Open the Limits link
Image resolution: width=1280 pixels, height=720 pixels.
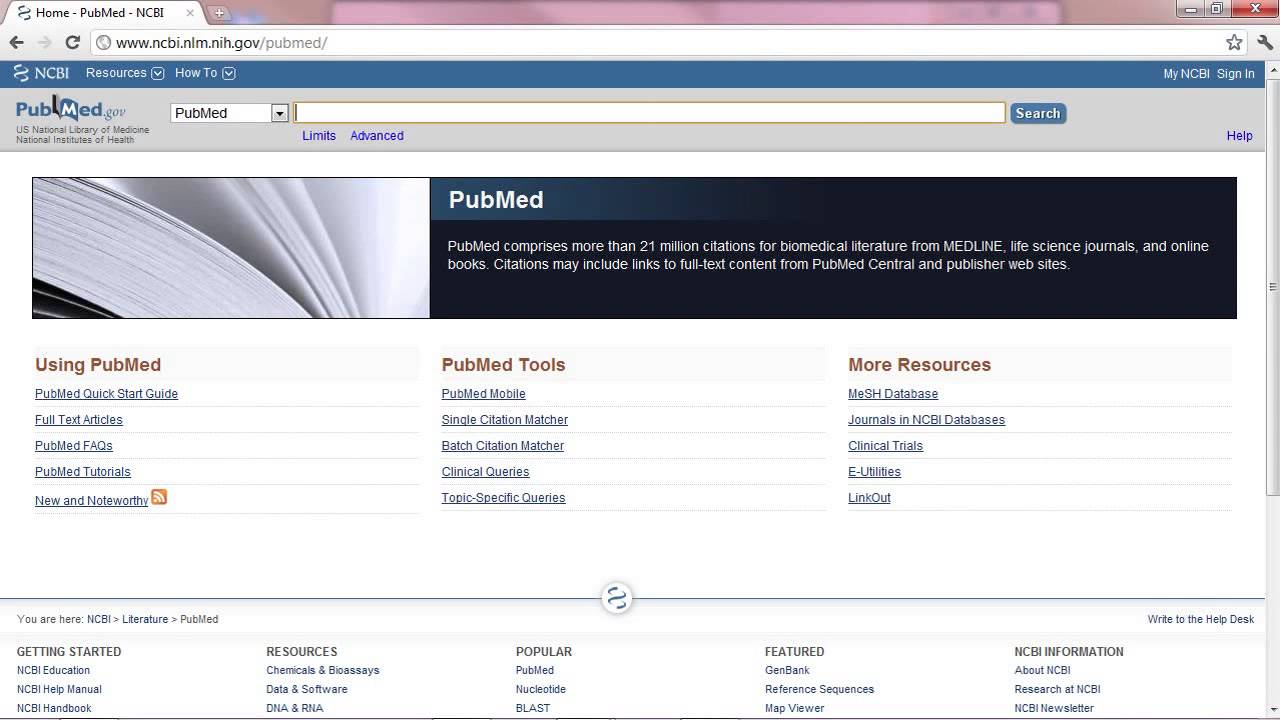pyautogui.click(x=319, y=136)
